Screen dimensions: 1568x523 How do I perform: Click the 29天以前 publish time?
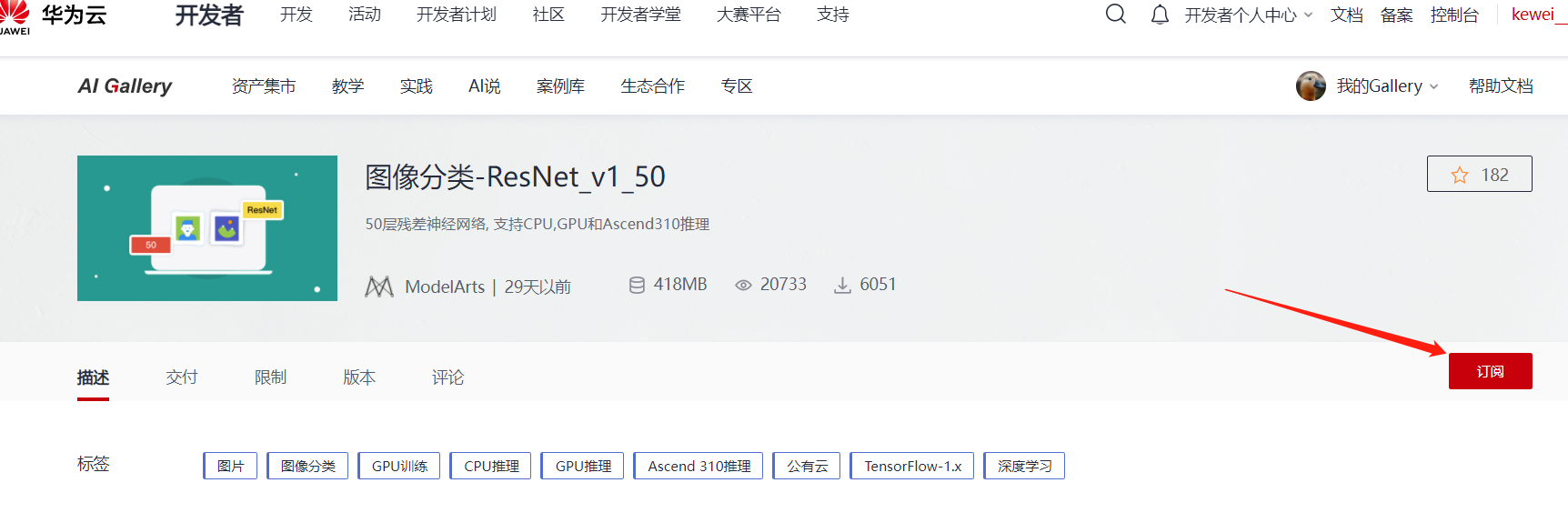tap(538, 287)
